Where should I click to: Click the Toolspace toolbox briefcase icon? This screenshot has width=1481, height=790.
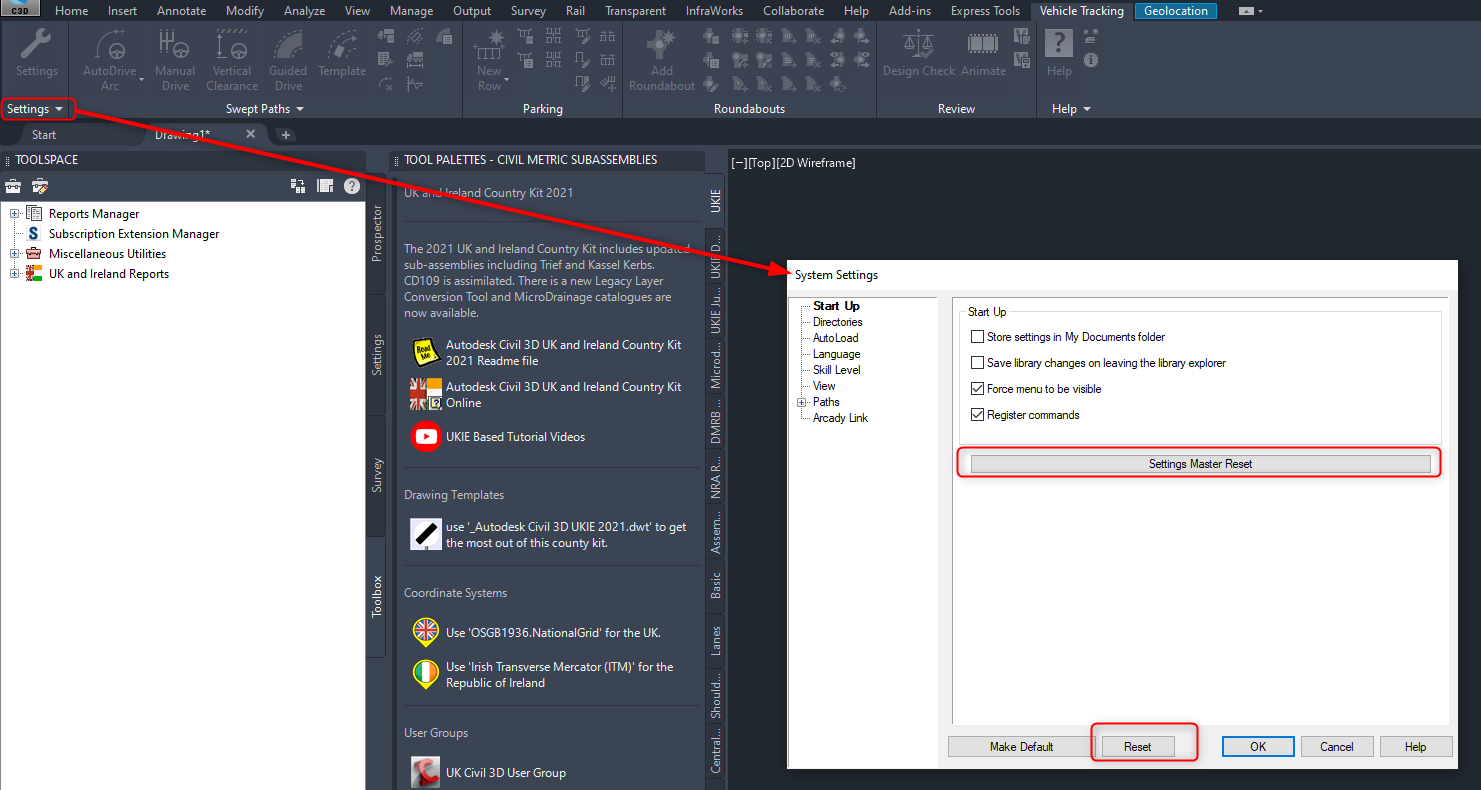point(13,186)
